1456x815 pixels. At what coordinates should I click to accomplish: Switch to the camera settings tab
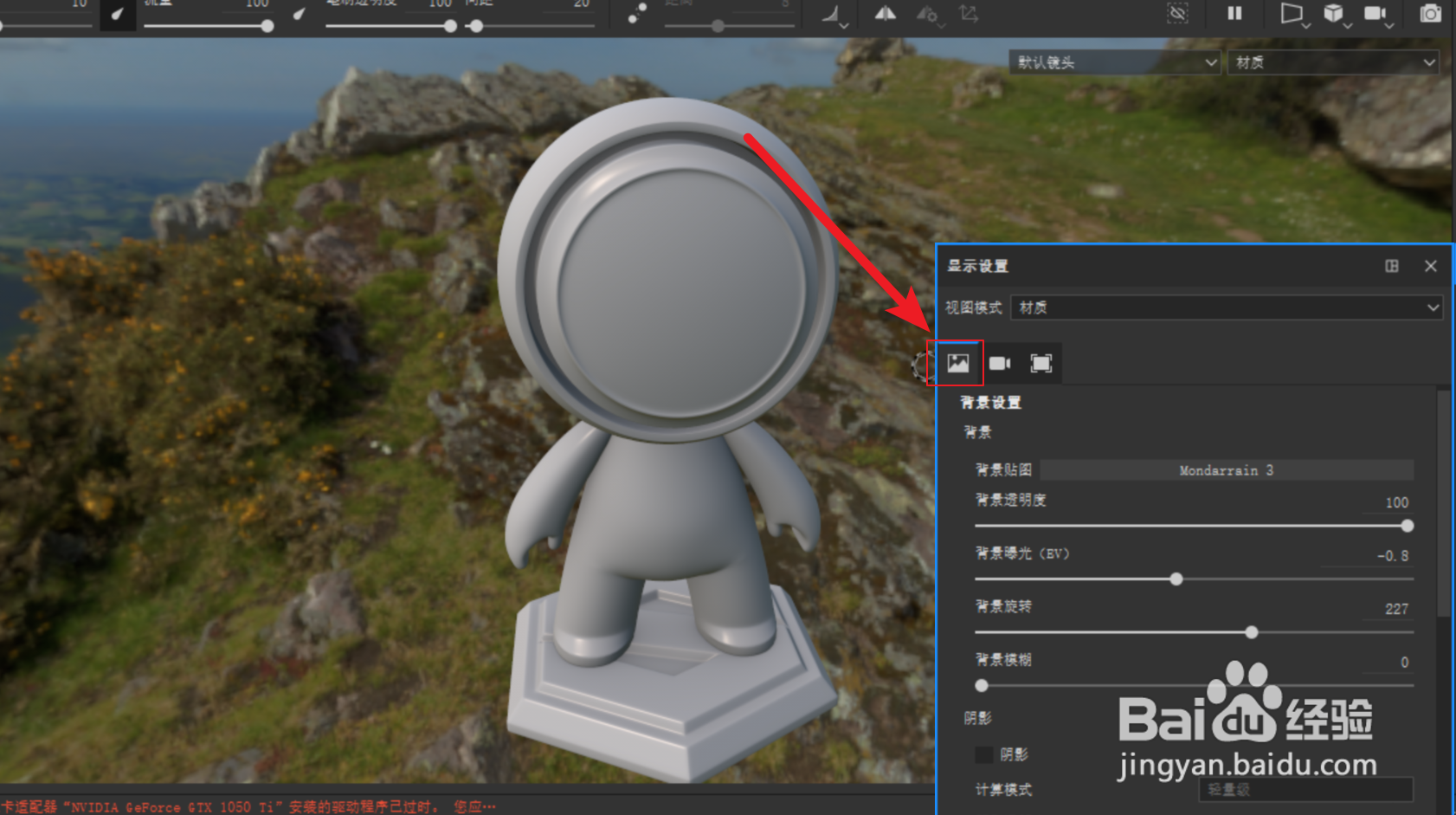(1000, 363)
